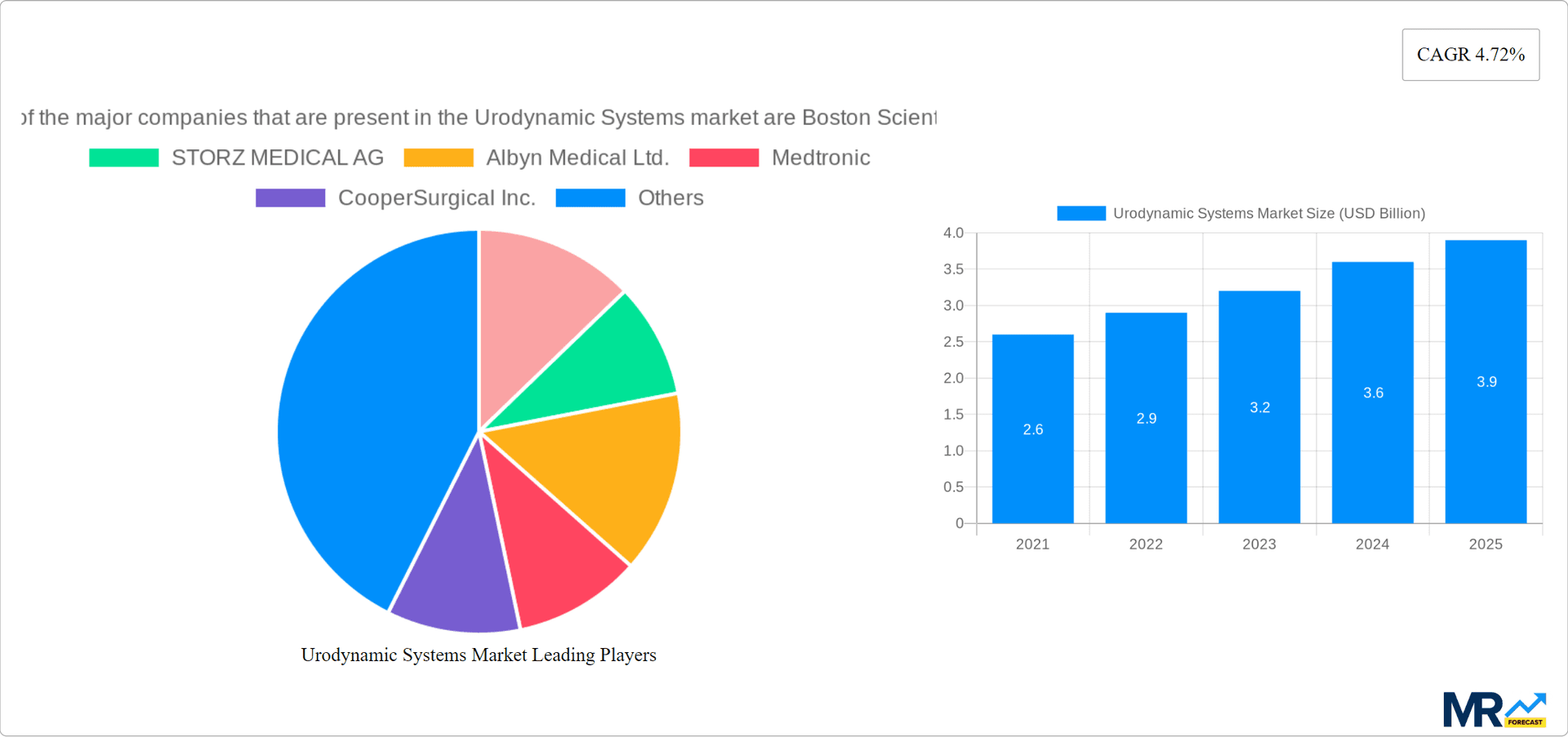Click the chart title Urodynamic Systems Market Leading Players
Screen dimensions: 1568x737
tap(479, 655)
